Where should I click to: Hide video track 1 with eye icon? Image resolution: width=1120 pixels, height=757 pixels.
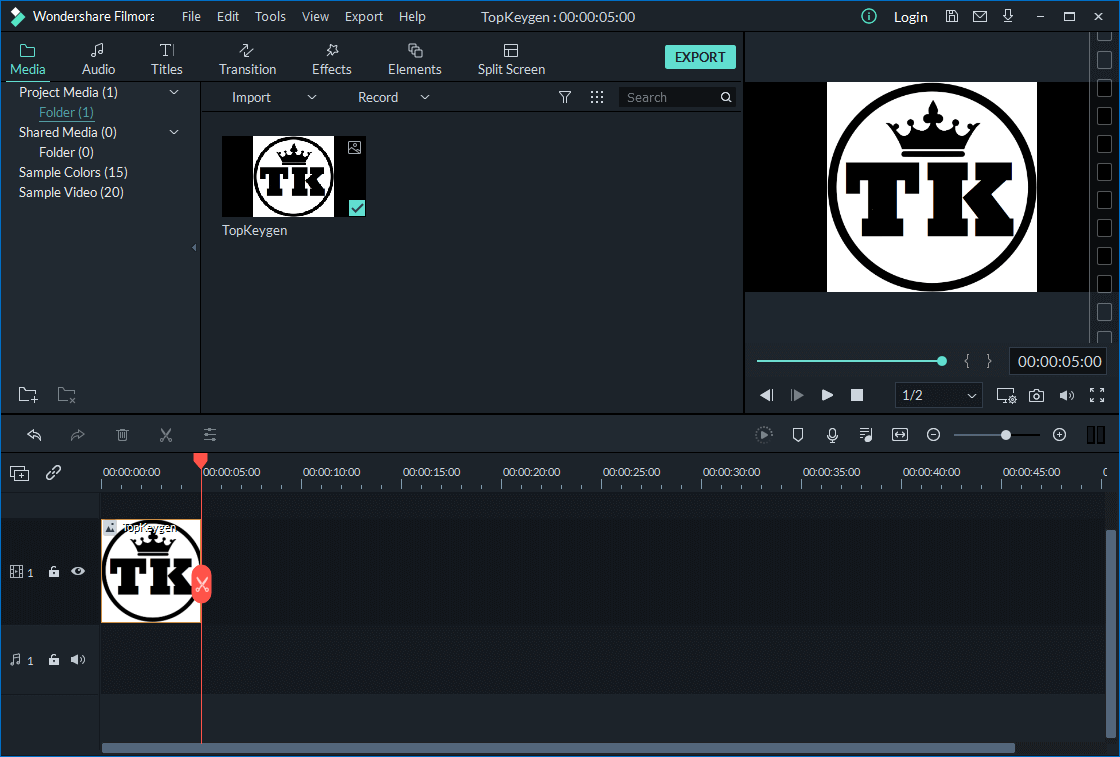(78, 572)
